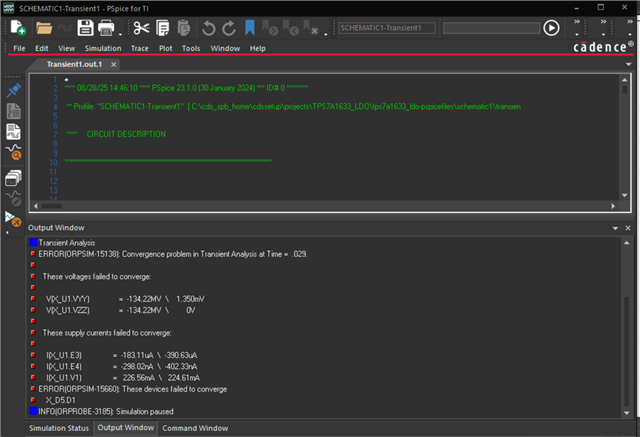Image resolution: width=640 pixels, height=437 pixels.
Task: Go to next bookmark icon
Action: click(x=270, y=28)
